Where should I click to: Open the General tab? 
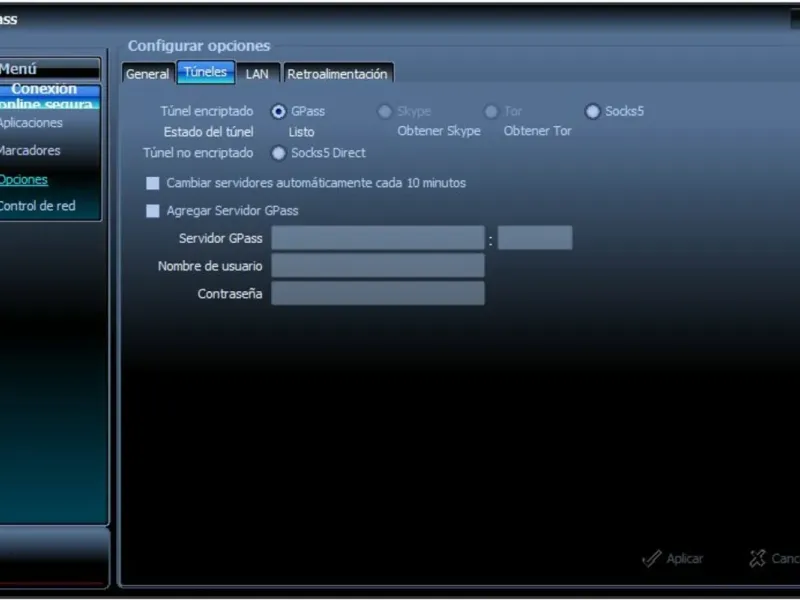(x=147, y=74)
